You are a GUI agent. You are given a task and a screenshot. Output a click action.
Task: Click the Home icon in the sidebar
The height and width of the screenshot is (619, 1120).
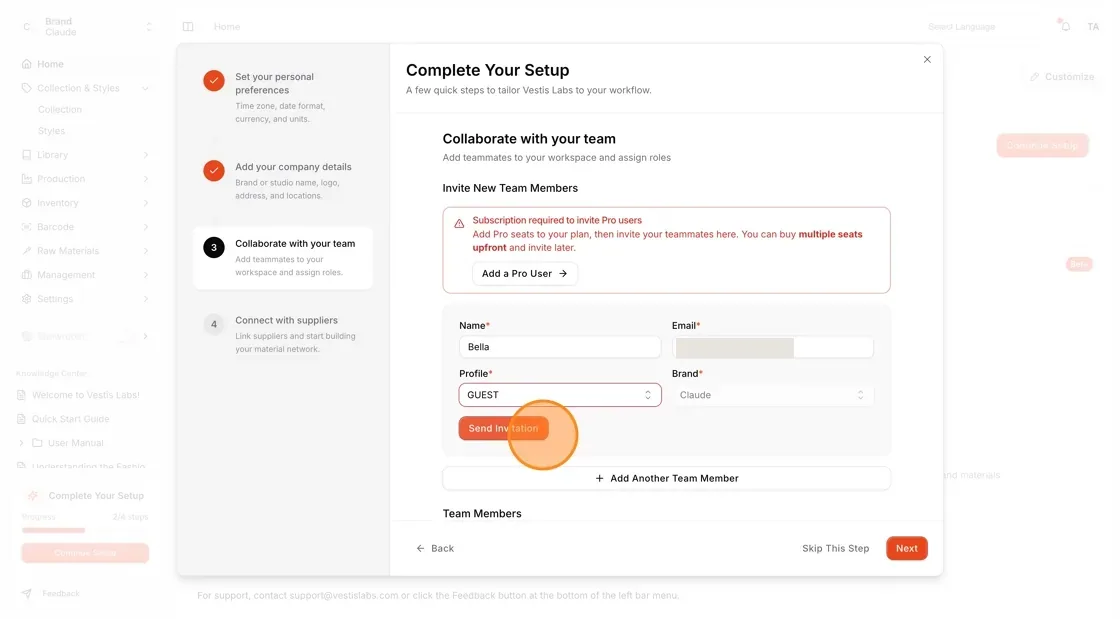(x=26, y=64)
